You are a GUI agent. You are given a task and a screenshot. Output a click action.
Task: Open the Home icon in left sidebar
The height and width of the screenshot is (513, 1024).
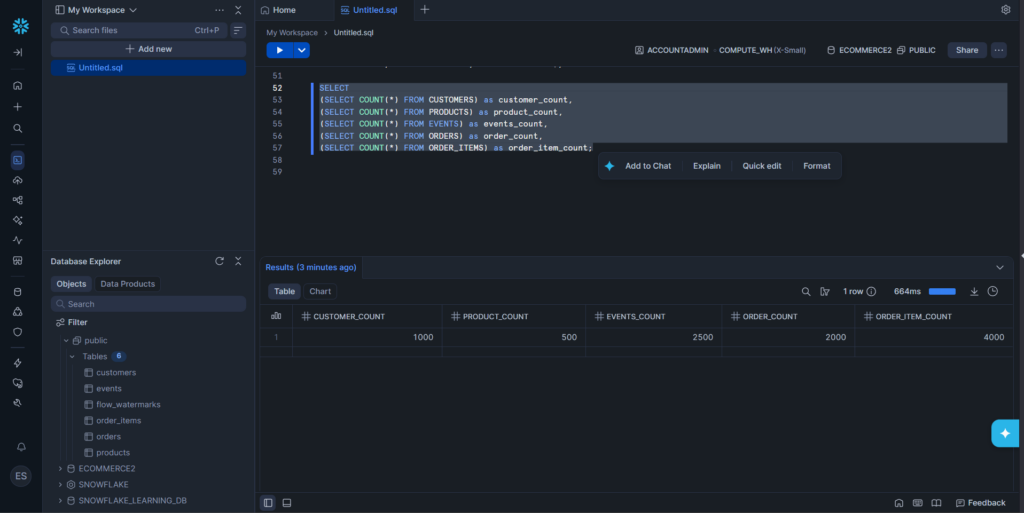click(18, 86)
